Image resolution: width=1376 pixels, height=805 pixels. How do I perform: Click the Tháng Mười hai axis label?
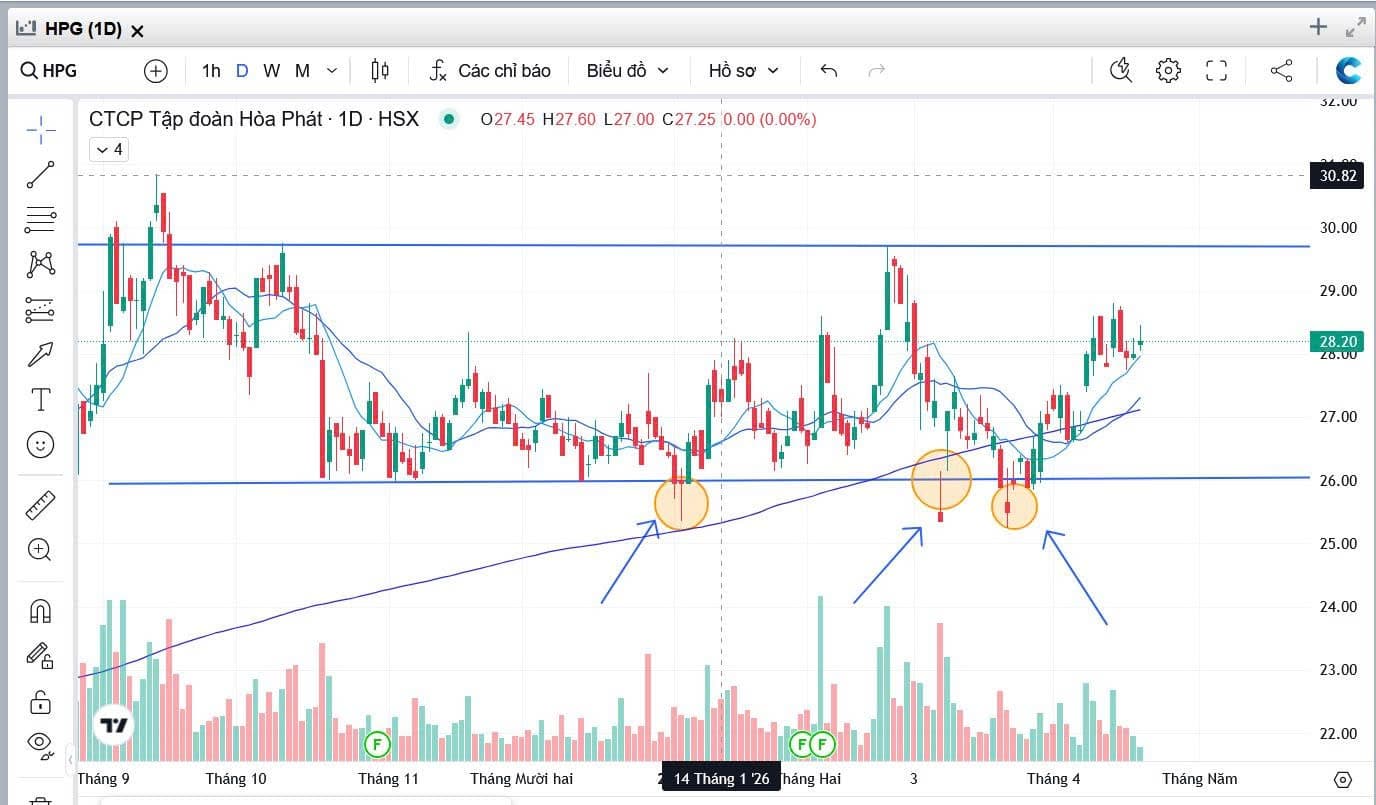click(x=522, y=779)
